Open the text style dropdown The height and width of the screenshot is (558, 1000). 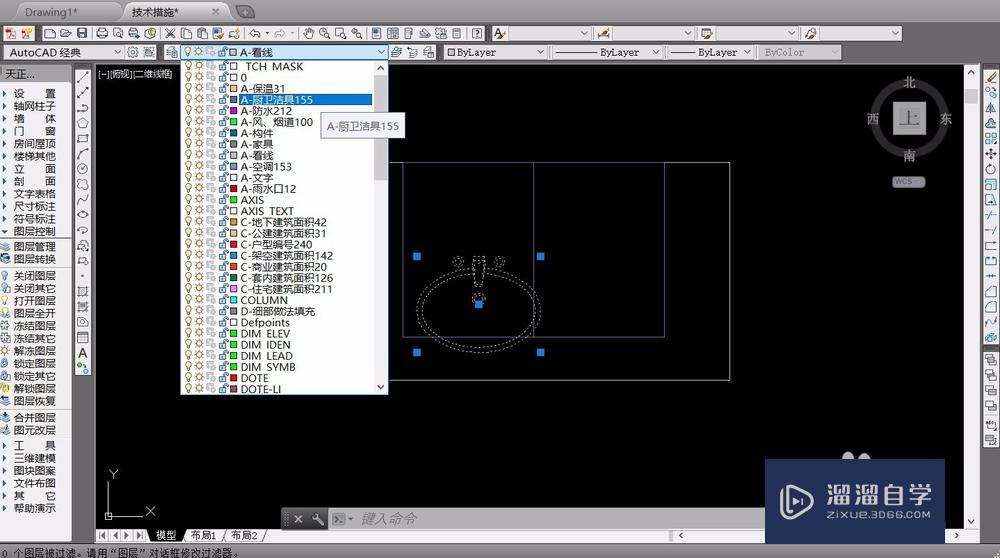[x=584, y=33]
